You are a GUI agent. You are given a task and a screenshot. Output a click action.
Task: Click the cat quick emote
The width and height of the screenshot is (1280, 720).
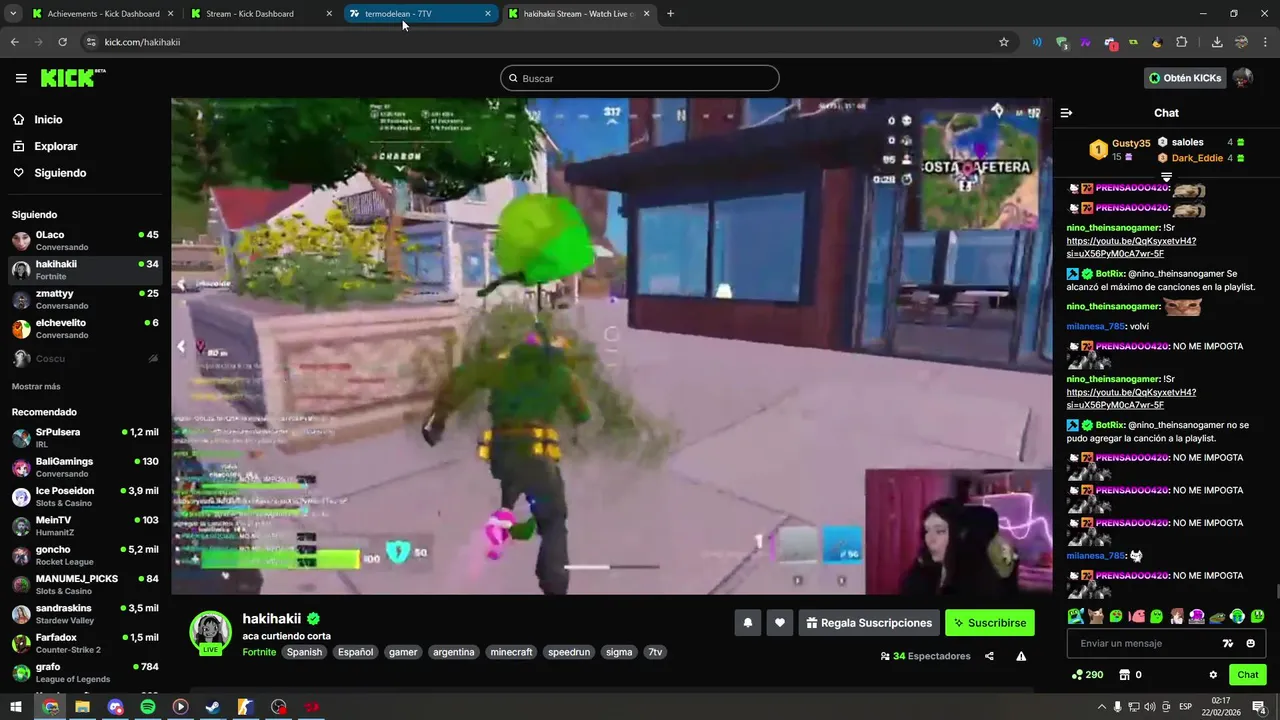(1096, 616)
